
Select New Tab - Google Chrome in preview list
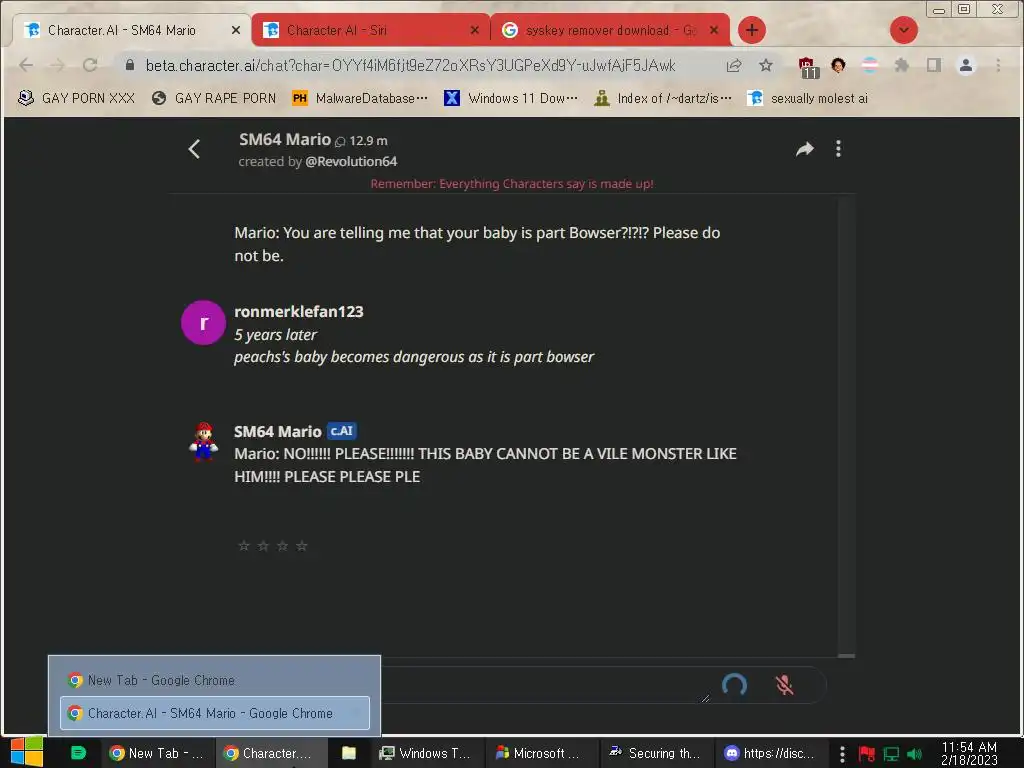(x=214, y=680)
